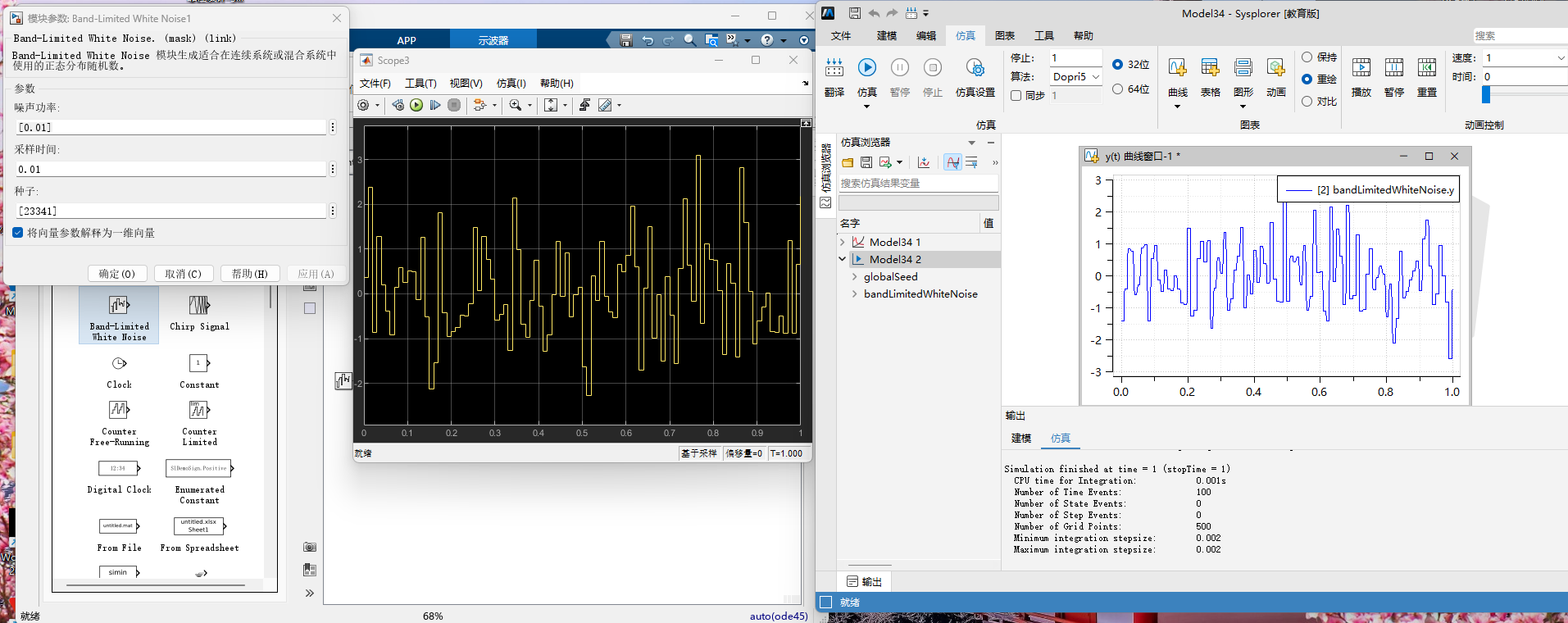Click the import data icon in 仿真浏览器
The height and width of the screenshot is (623, 1568).
click(x=924, y=162)
